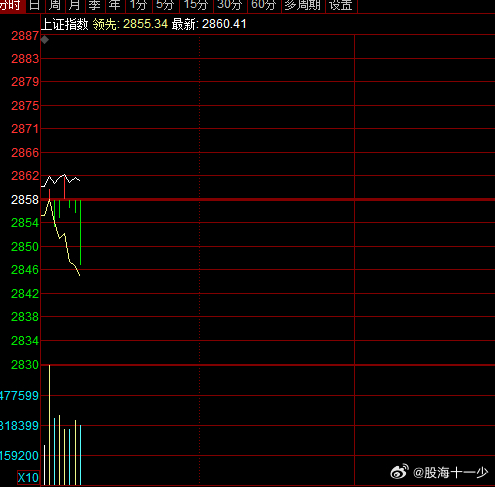The width and height of the screenshot is (495, 487).
Task: Click the 2858 previous close price label
Action: point(25,200)
